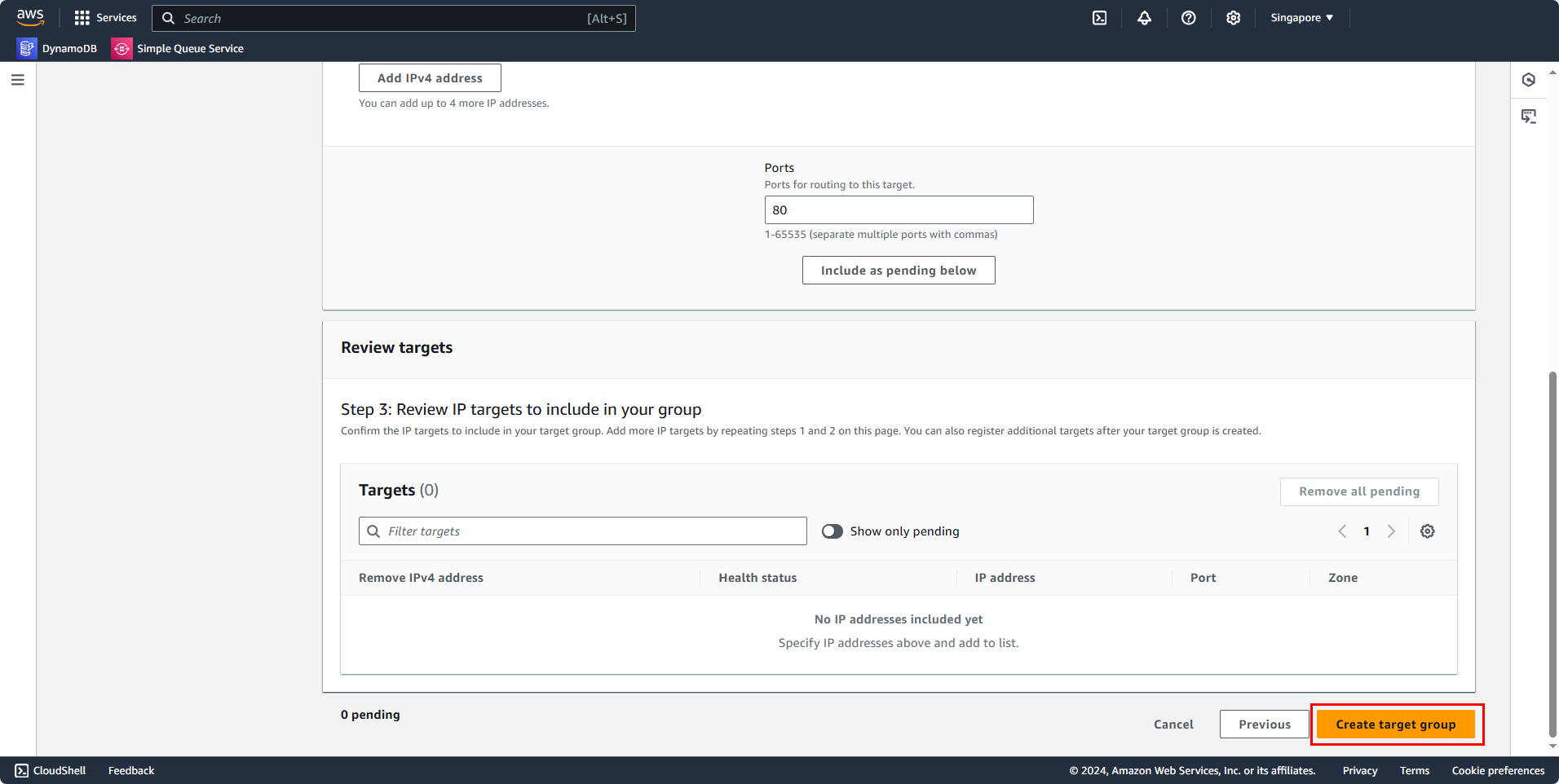Click the Health status column header
The image size is (1559, 784).
tap(757, 578)
